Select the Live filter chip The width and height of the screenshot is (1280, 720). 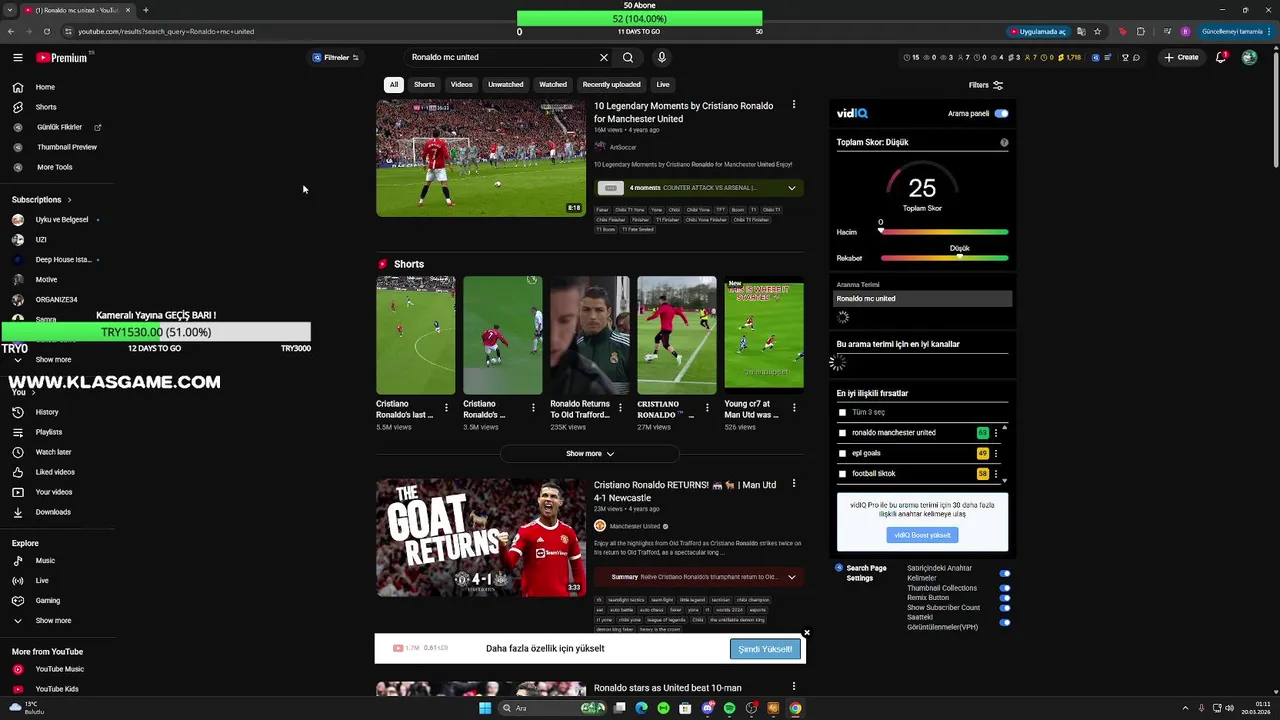coord(663,85)
